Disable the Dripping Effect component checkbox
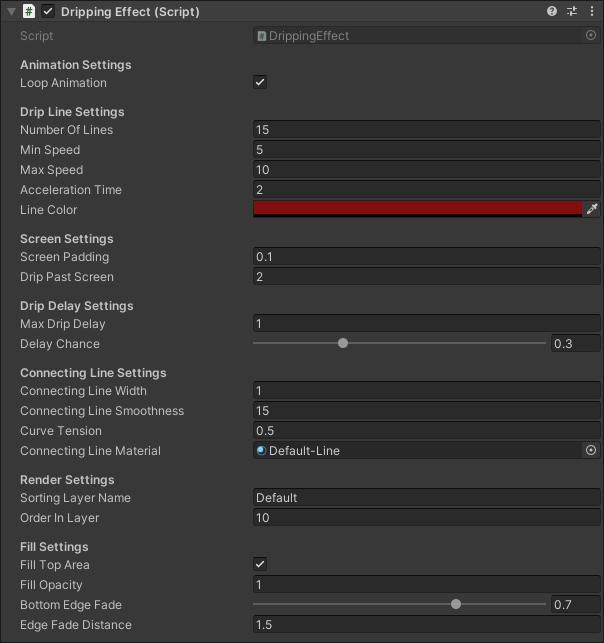604x643 pixels. coord(48,12)
